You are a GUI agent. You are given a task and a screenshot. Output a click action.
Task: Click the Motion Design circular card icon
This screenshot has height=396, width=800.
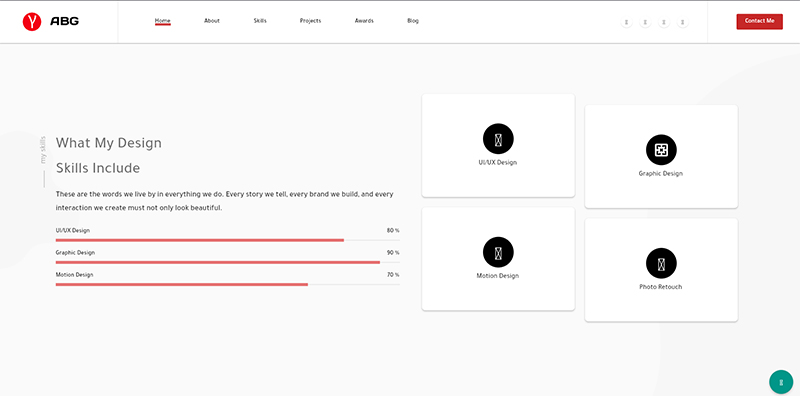coord(498,252)
